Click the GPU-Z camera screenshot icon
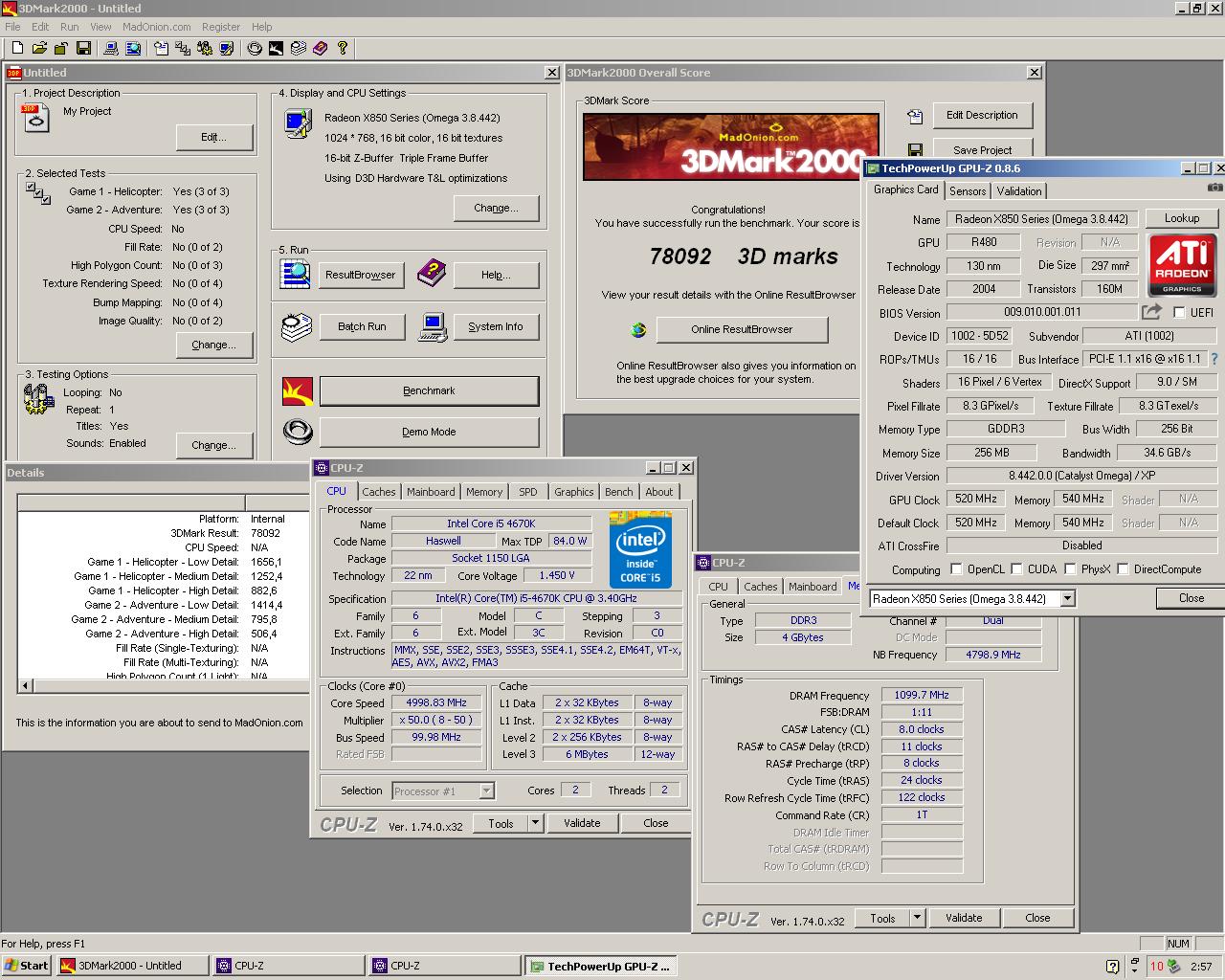Screen dimensions: 1225x980 tap(1214, 189)
